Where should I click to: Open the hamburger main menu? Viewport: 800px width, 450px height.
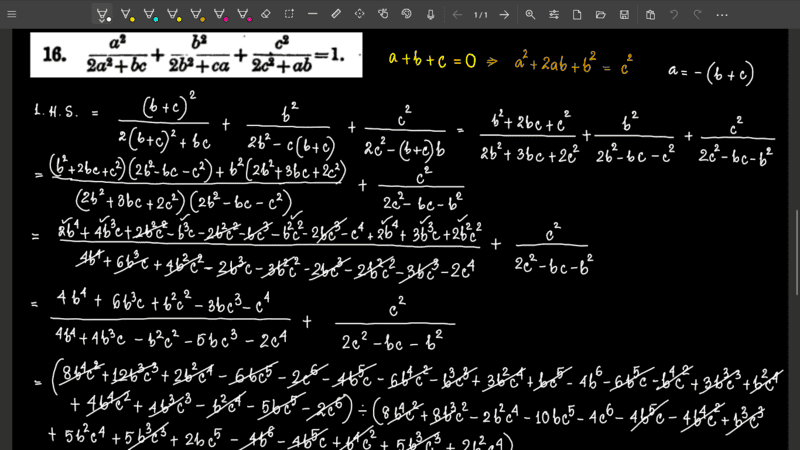point(12,14)
